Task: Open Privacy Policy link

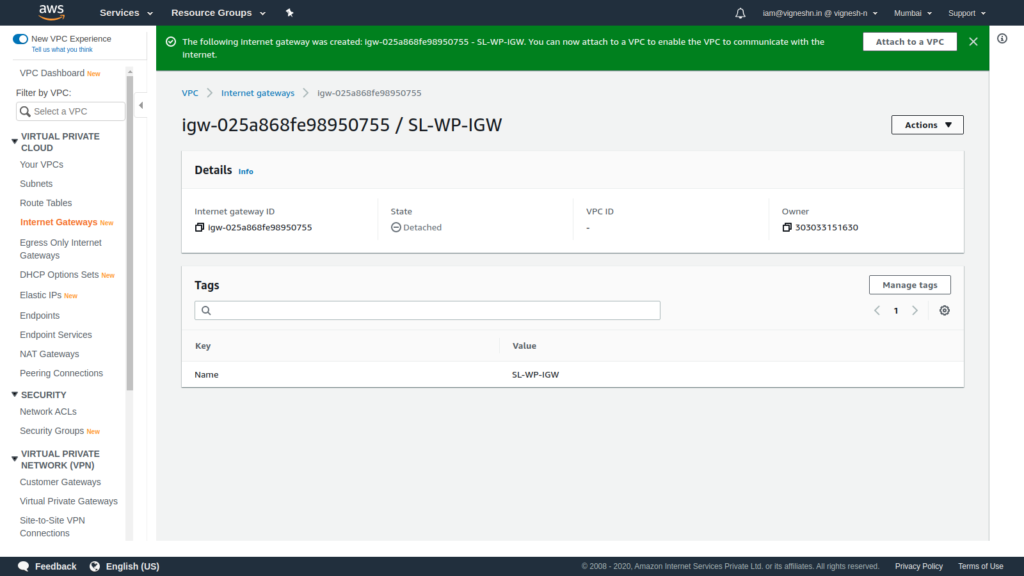Action: coord(919,566)
